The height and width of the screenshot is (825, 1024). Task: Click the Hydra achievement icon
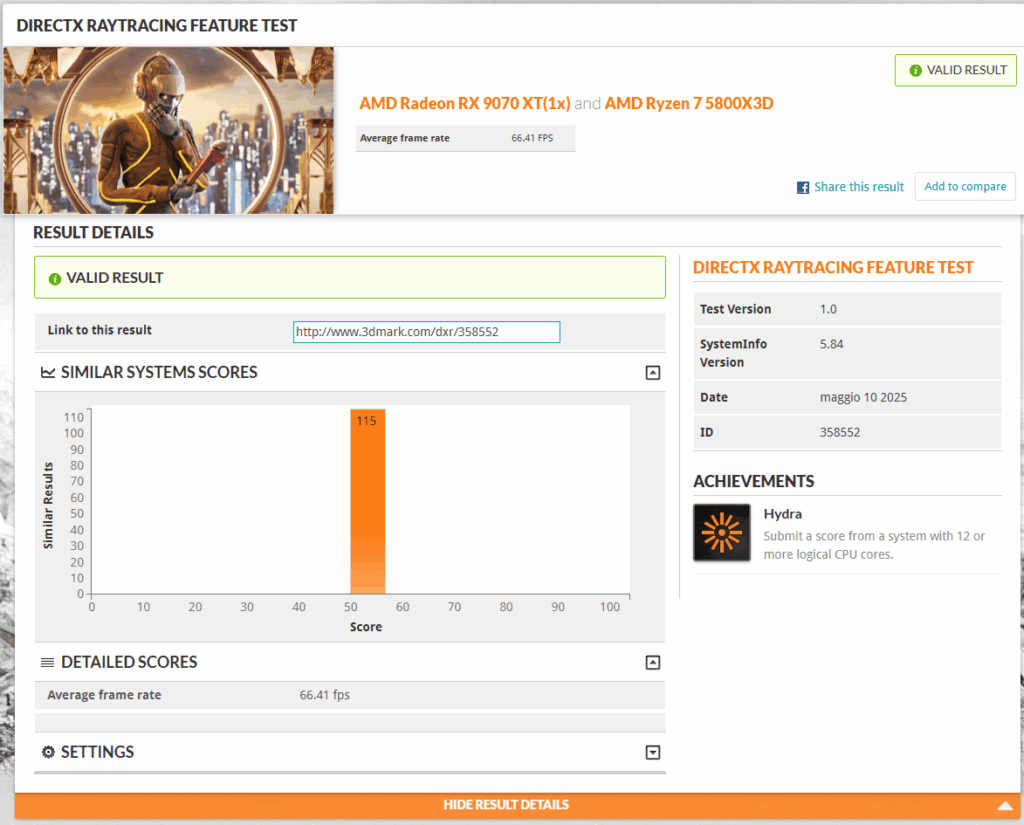(x=722, y=532)
